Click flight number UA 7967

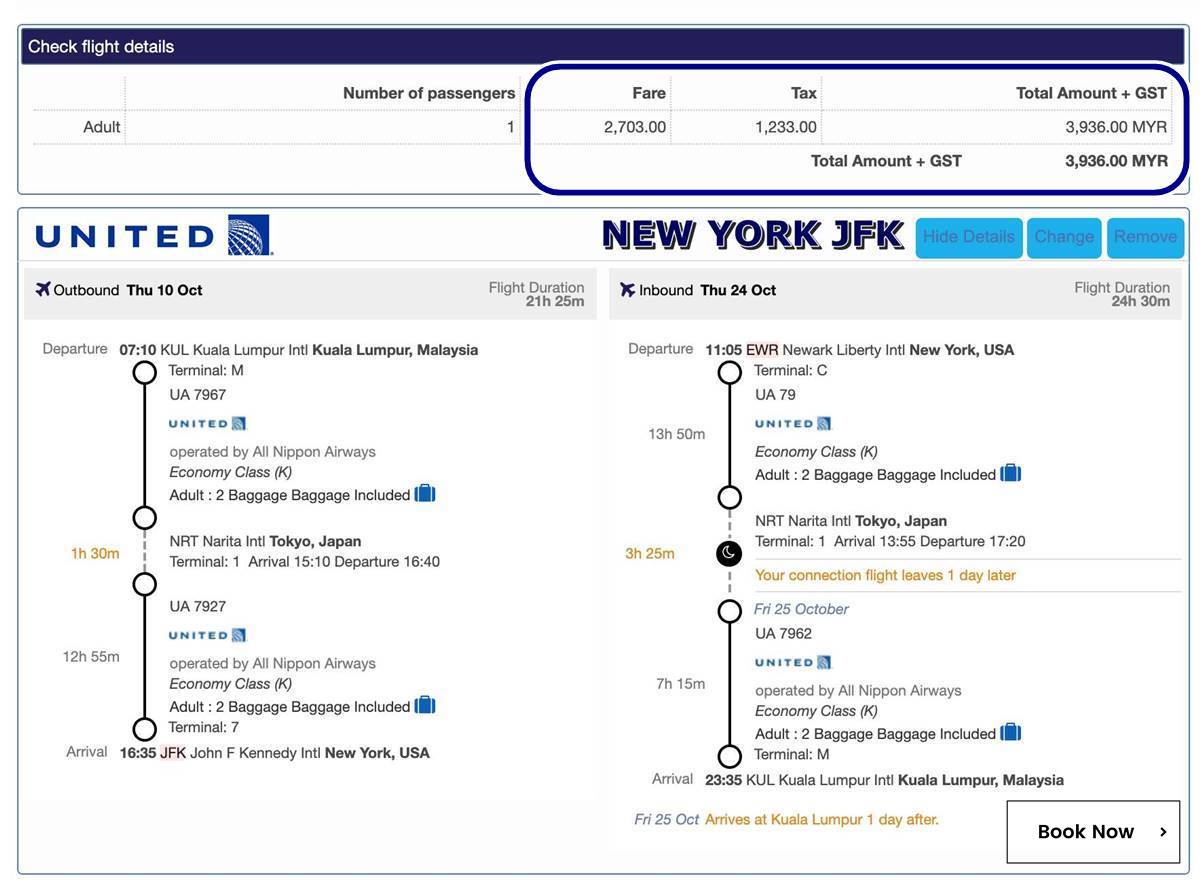coord(198,395)
